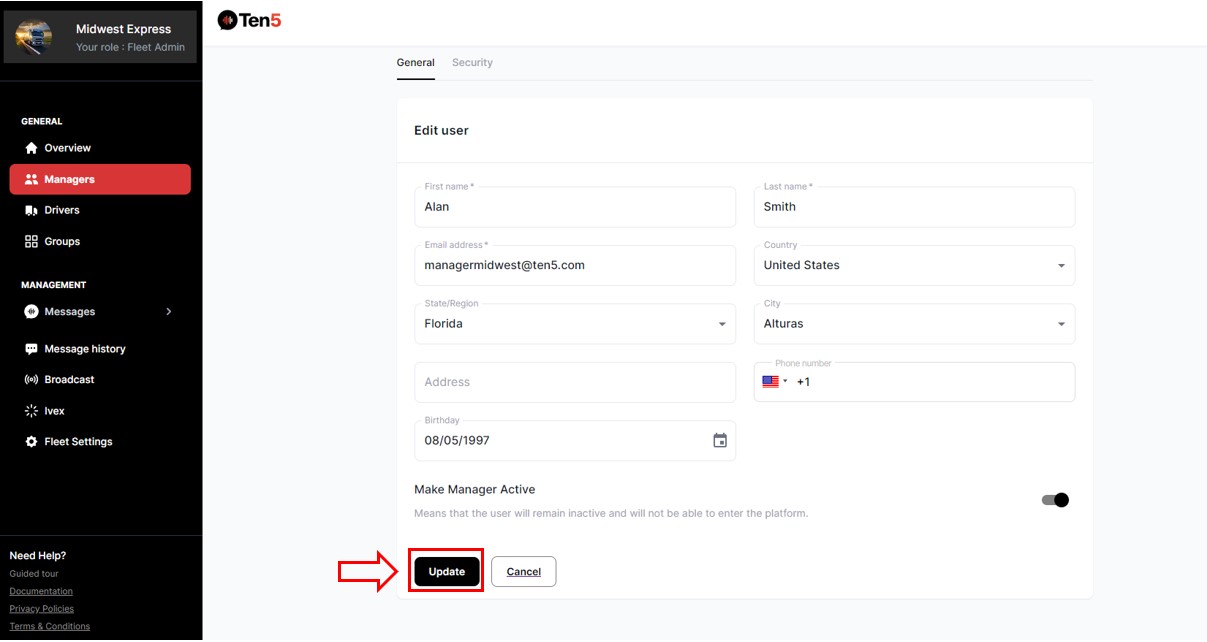1207x642 pixels.
Task: Click the Groups grid icon
Action: 31,241
